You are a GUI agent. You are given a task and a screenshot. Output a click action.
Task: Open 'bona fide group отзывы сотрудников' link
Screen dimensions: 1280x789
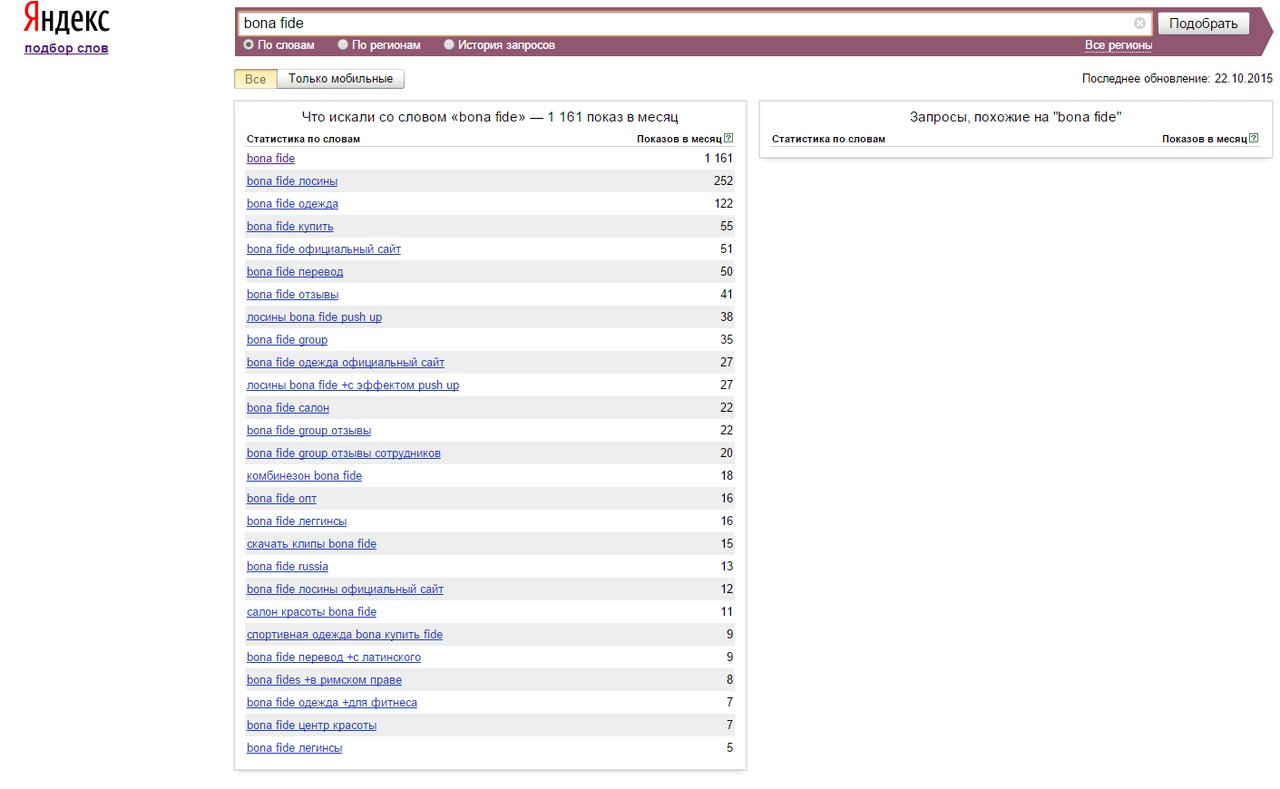[344, 453]
